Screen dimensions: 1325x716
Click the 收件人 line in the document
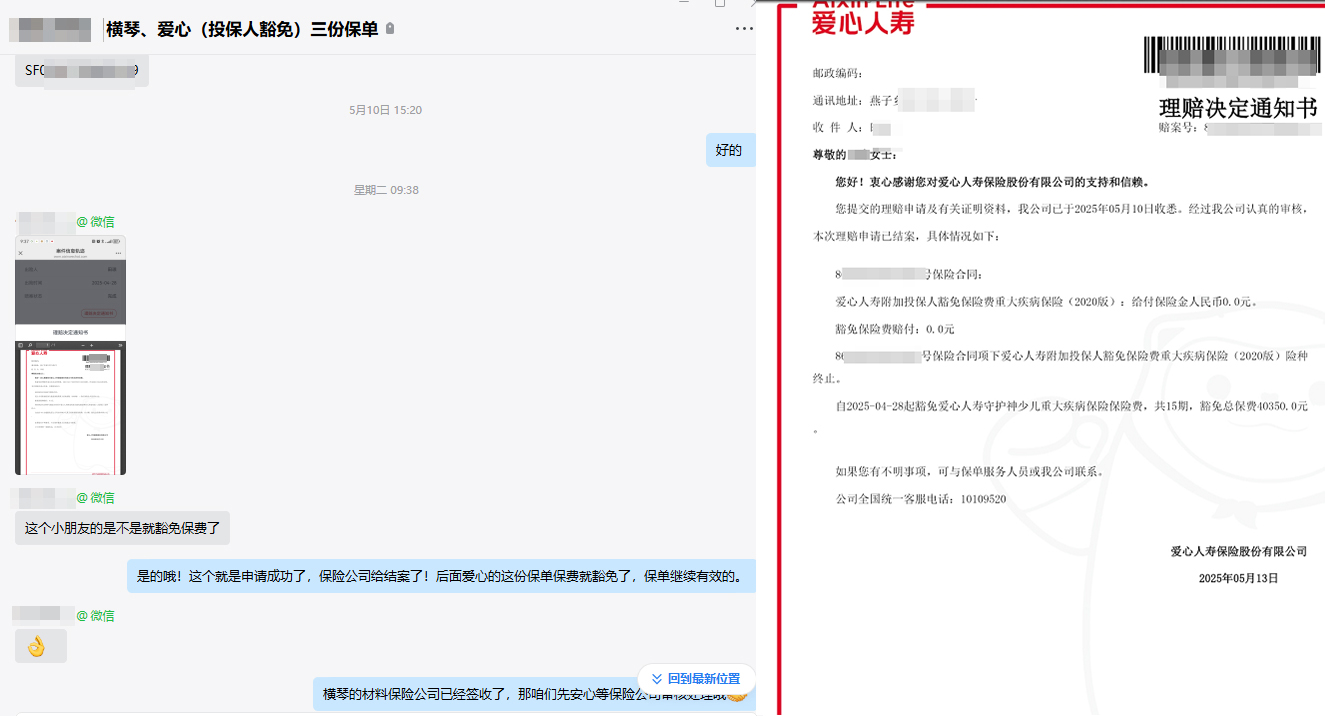click(x=858, y=128)
